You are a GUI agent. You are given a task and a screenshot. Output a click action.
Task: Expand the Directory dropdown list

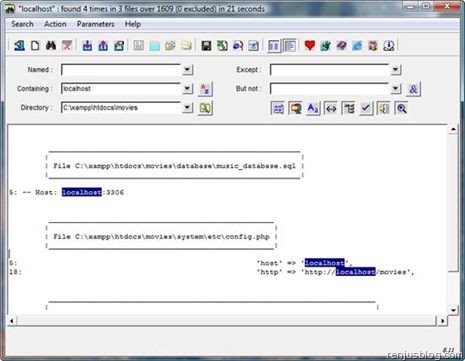187,108
